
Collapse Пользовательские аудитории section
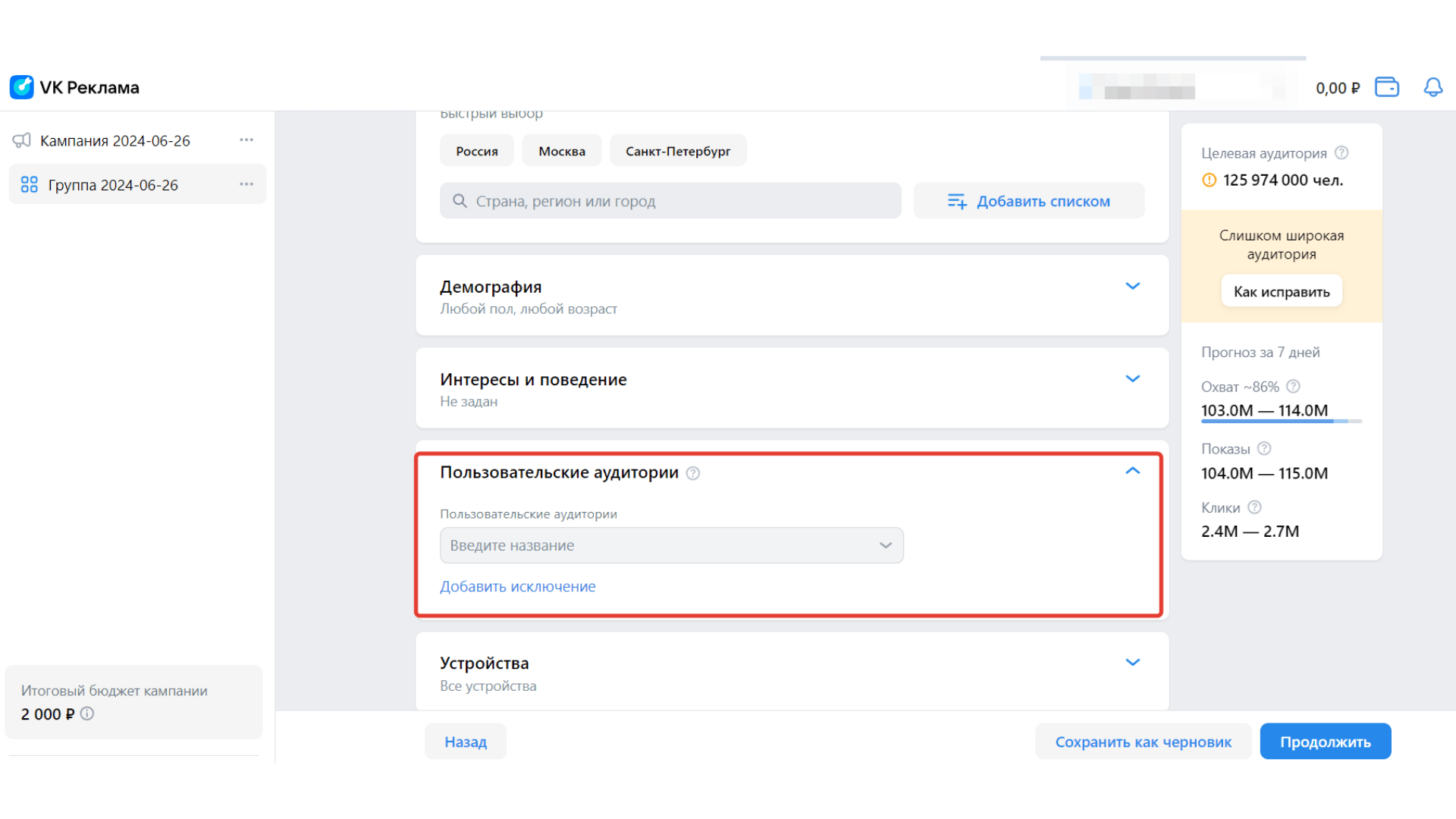(1132, 471)
